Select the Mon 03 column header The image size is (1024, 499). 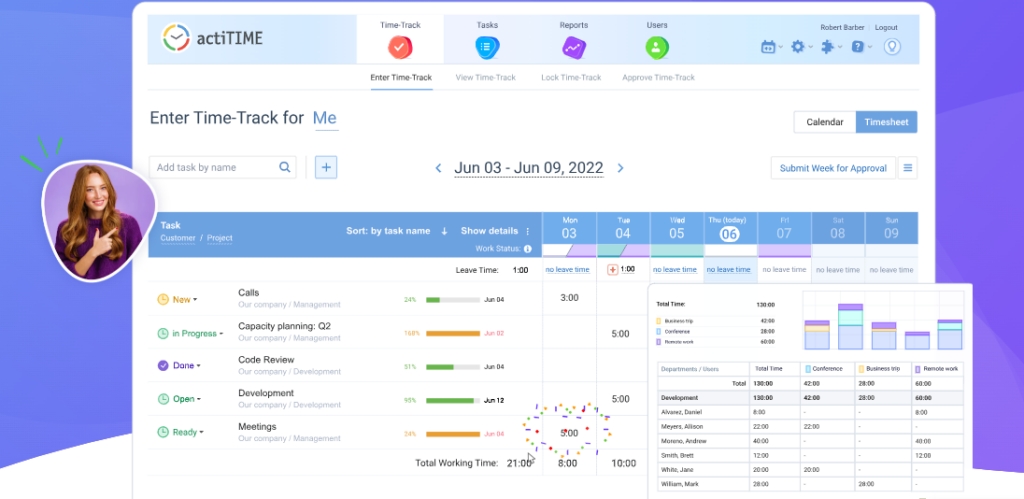(x=569, y=228)
